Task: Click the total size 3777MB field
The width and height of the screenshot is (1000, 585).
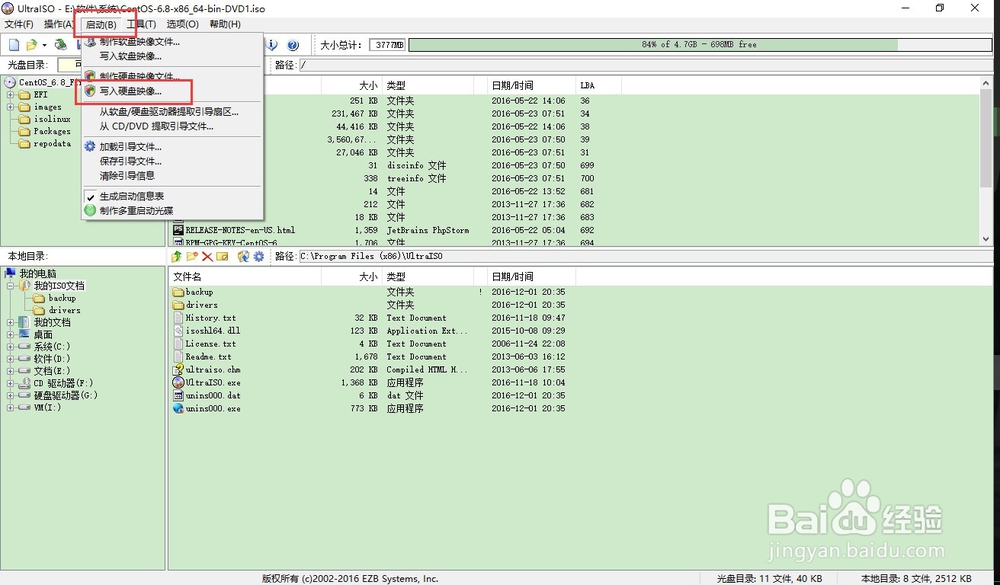Action: click(387, 45)
